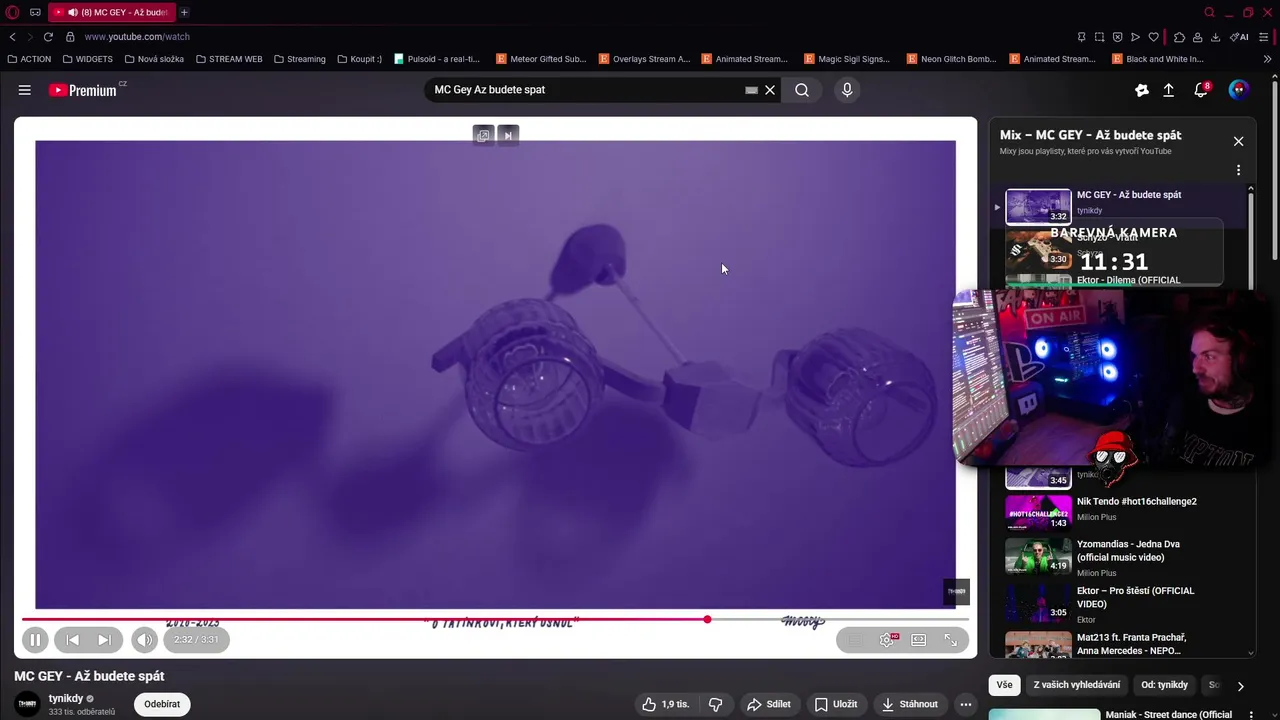Screen dimensions: 1280x720
Task: Open the Streaming bookmarks folder
Action: point(300,59)
